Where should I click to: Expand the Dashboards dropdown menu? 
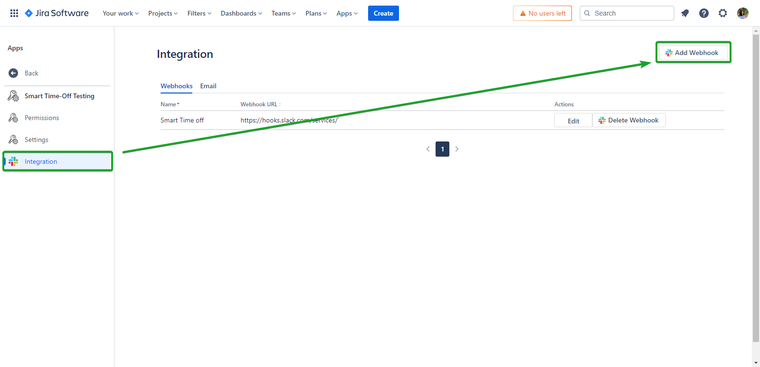click(x=241, y=13)
